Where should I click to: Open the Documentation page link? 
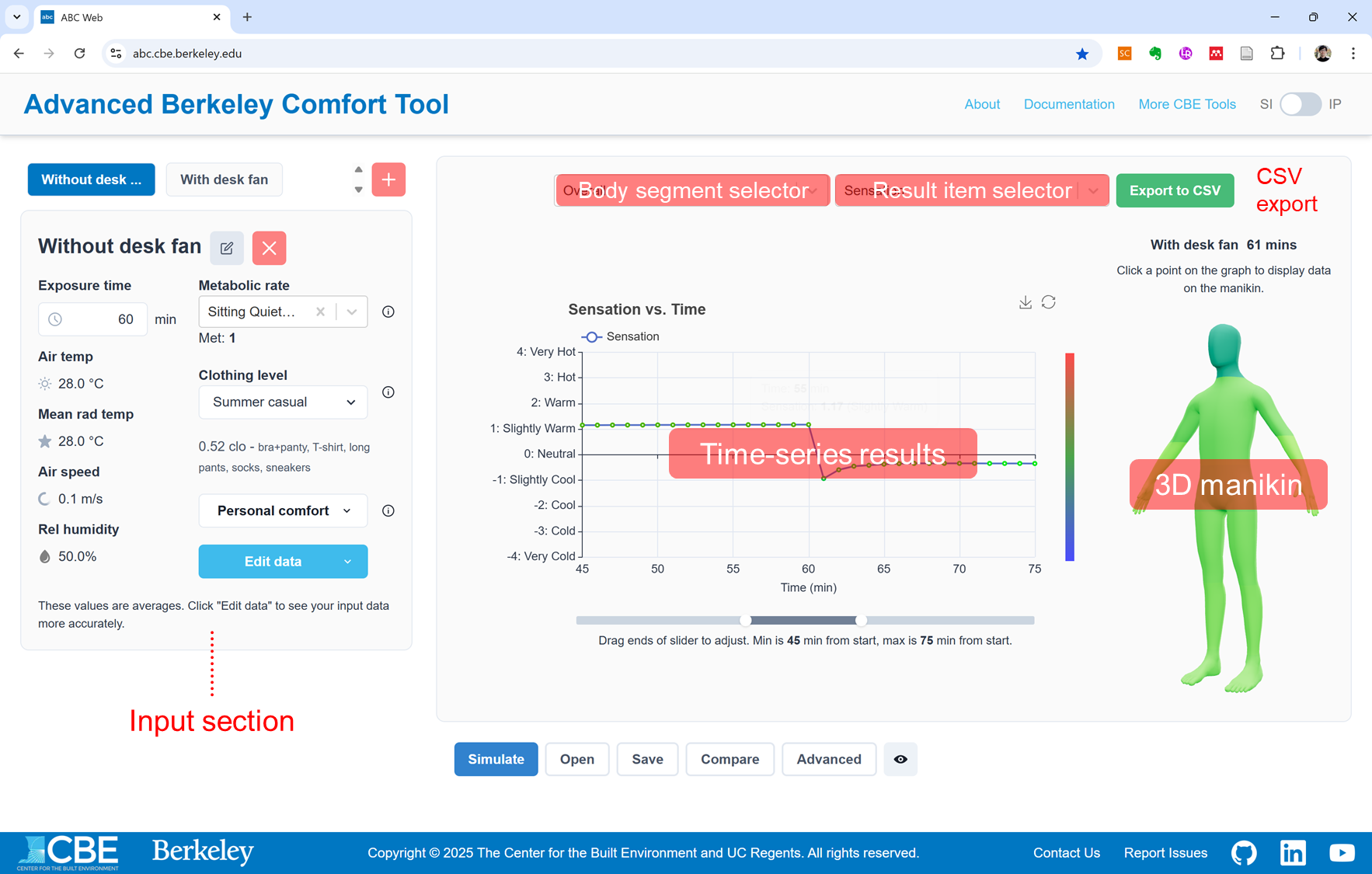1068,104
